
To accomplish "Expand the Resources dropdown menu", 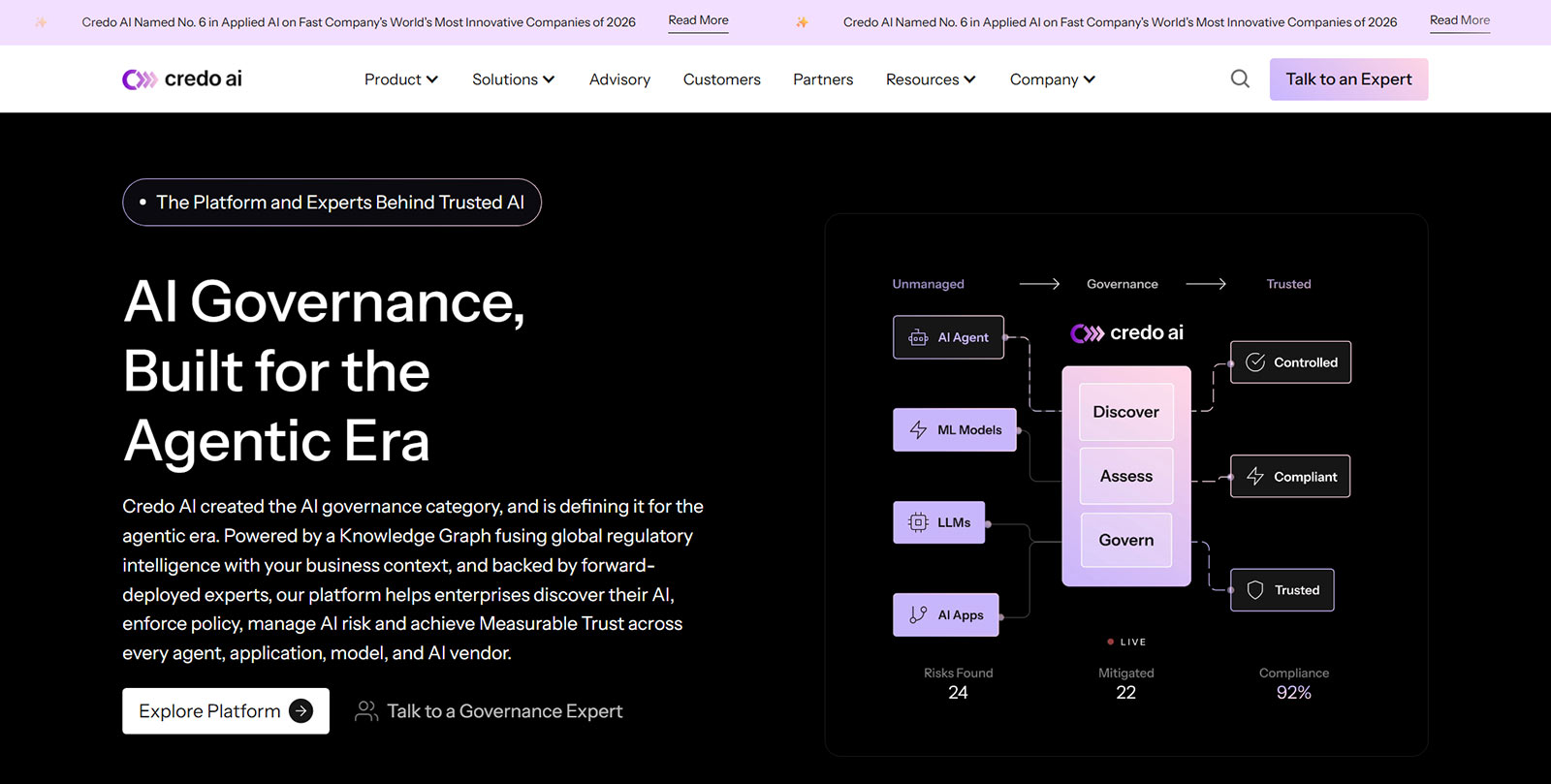I will pyautogui.click(x=931, y=79).
